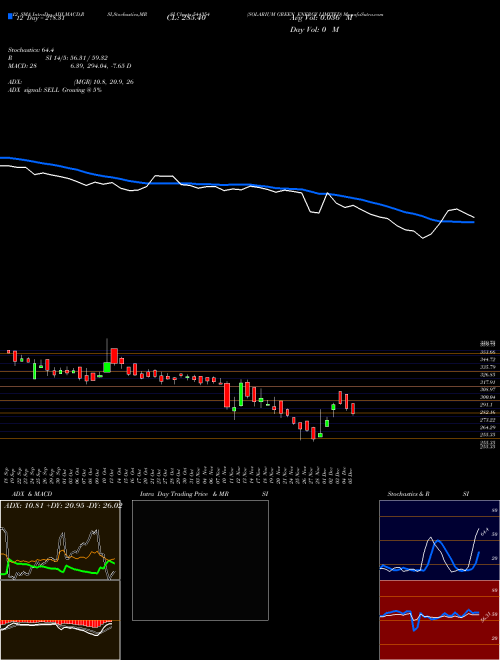The height and width of the screenshot is (660, 500).
Task: Click the 344.72 price axis label
Action: click(x=490, y=359)
